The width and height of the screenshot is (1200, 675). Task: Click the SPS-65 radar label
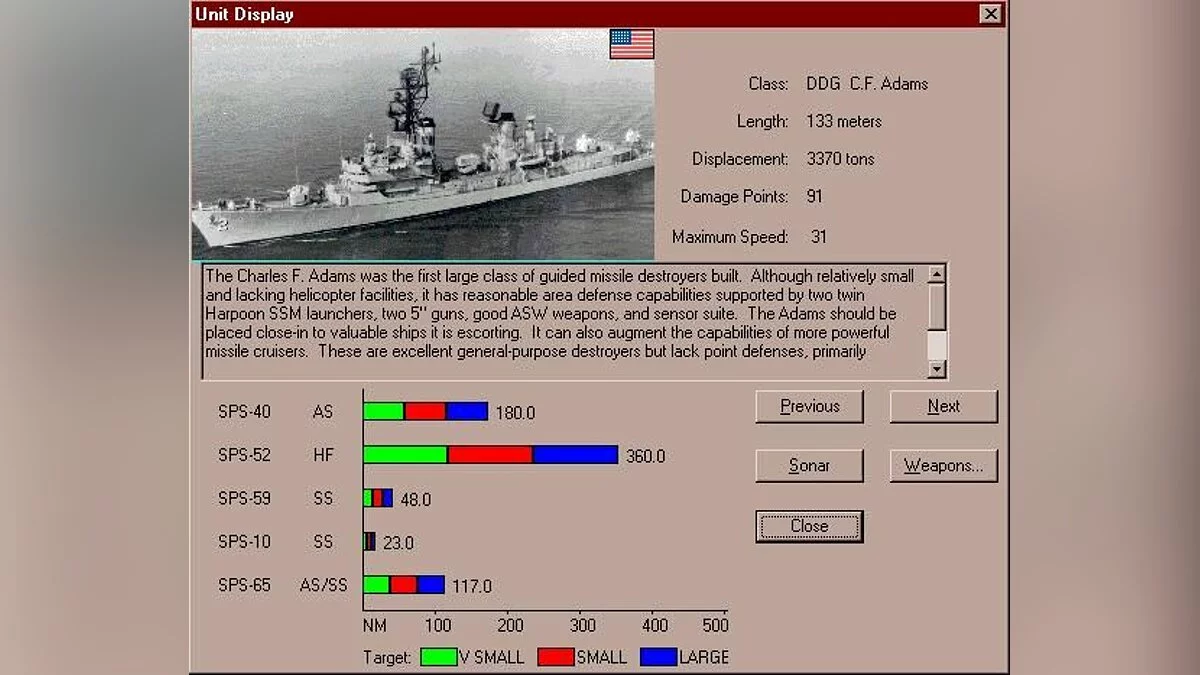(x=244, y=585)
